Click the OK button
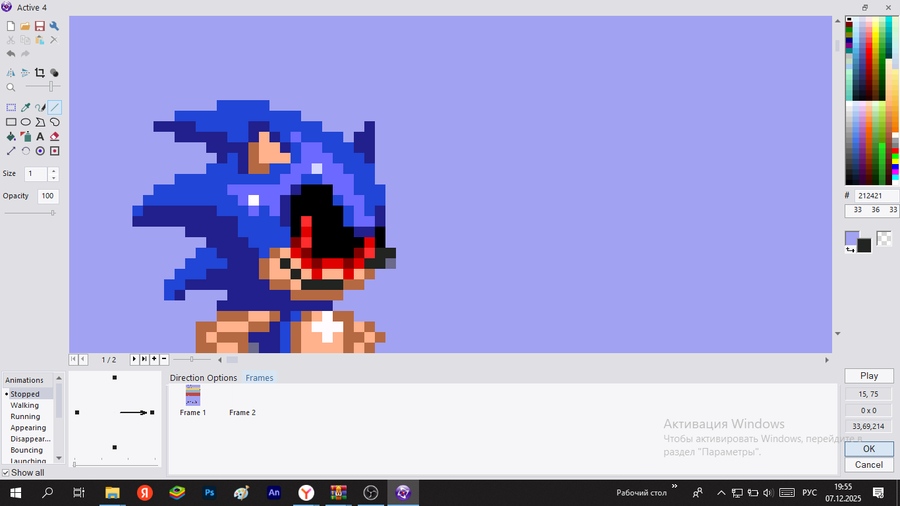Screen dimensions: 900x506 [869, 449]
